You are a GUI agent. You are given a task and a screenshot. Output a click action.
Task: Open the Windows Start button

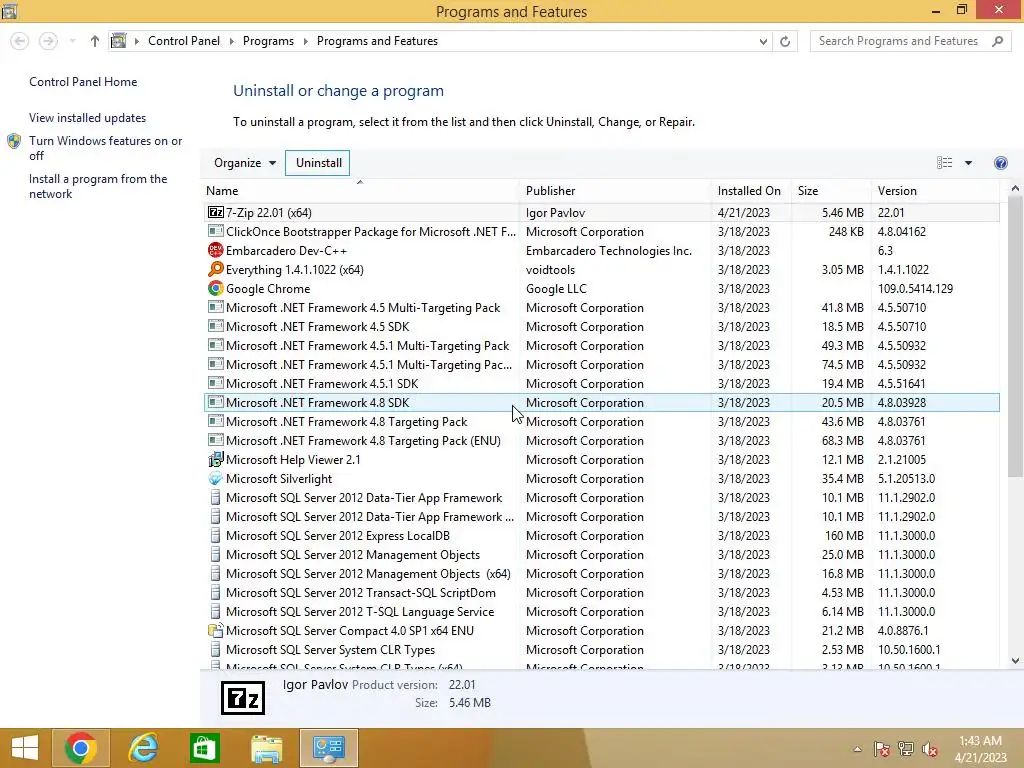25,748
